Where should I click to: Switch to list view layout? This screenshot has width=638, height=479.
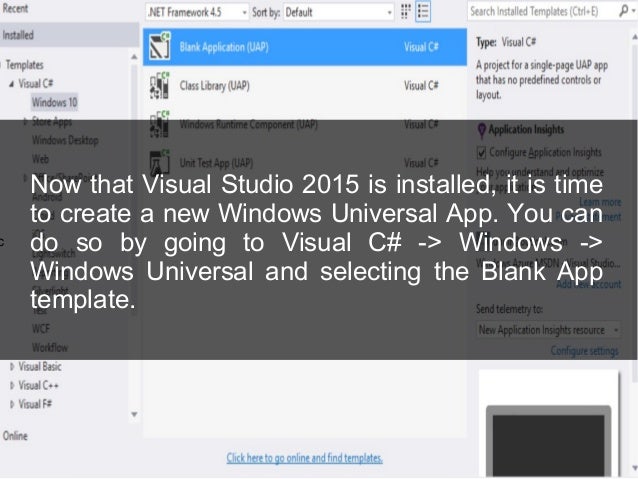coord(423,12)
